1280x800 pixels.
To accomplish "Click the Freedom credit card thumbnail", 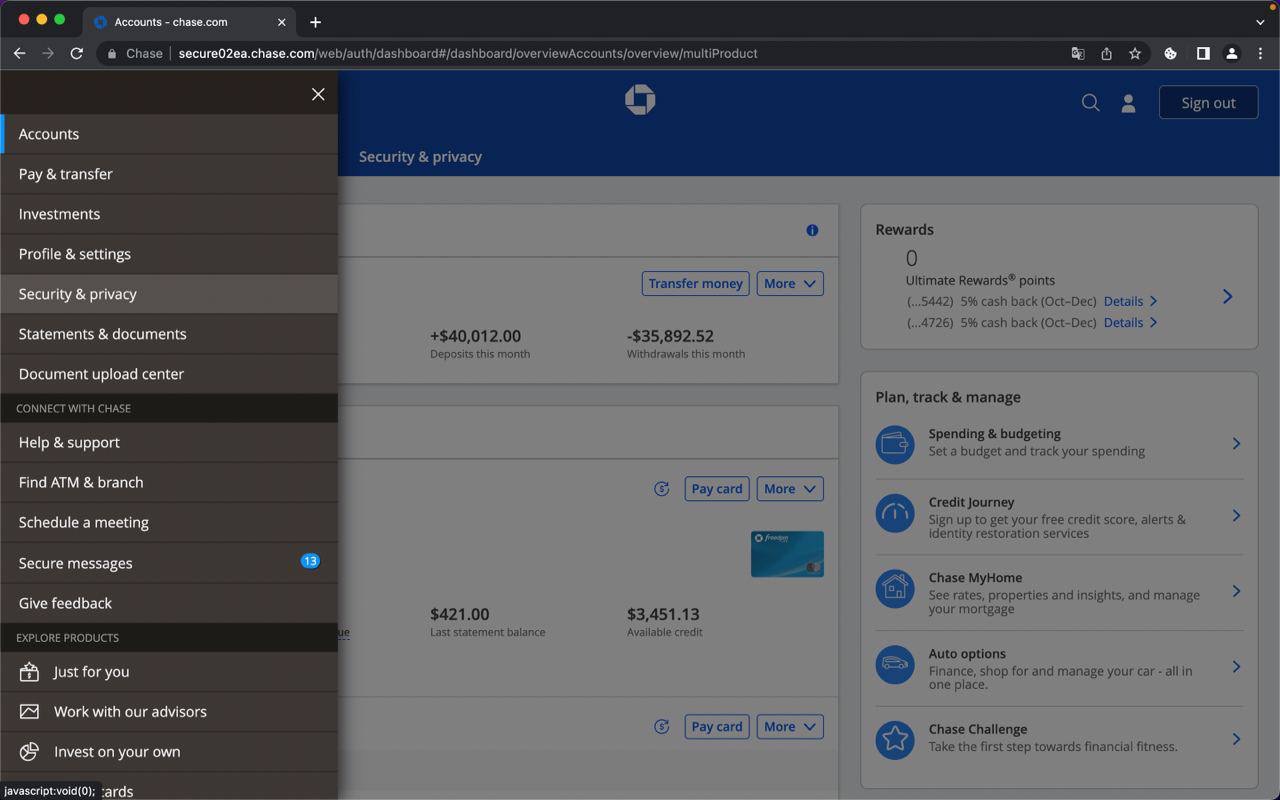I will (787, 554).
